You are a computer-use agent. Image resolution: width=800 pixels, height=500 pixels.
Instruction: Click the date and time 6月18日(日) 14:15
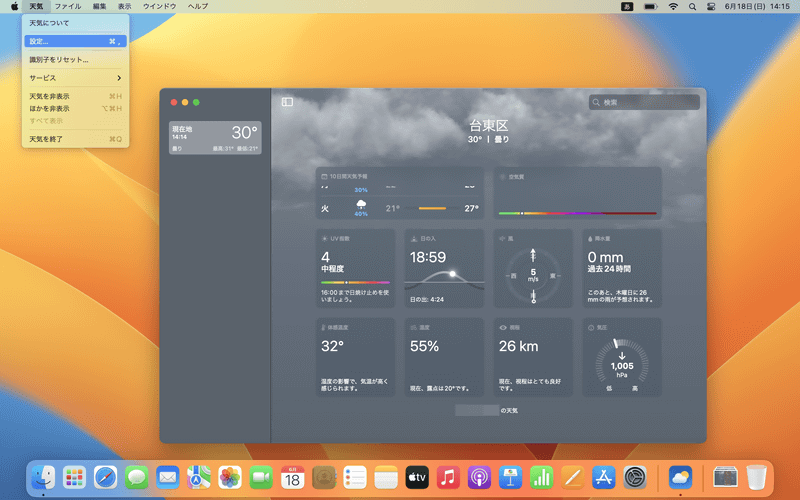757,7
